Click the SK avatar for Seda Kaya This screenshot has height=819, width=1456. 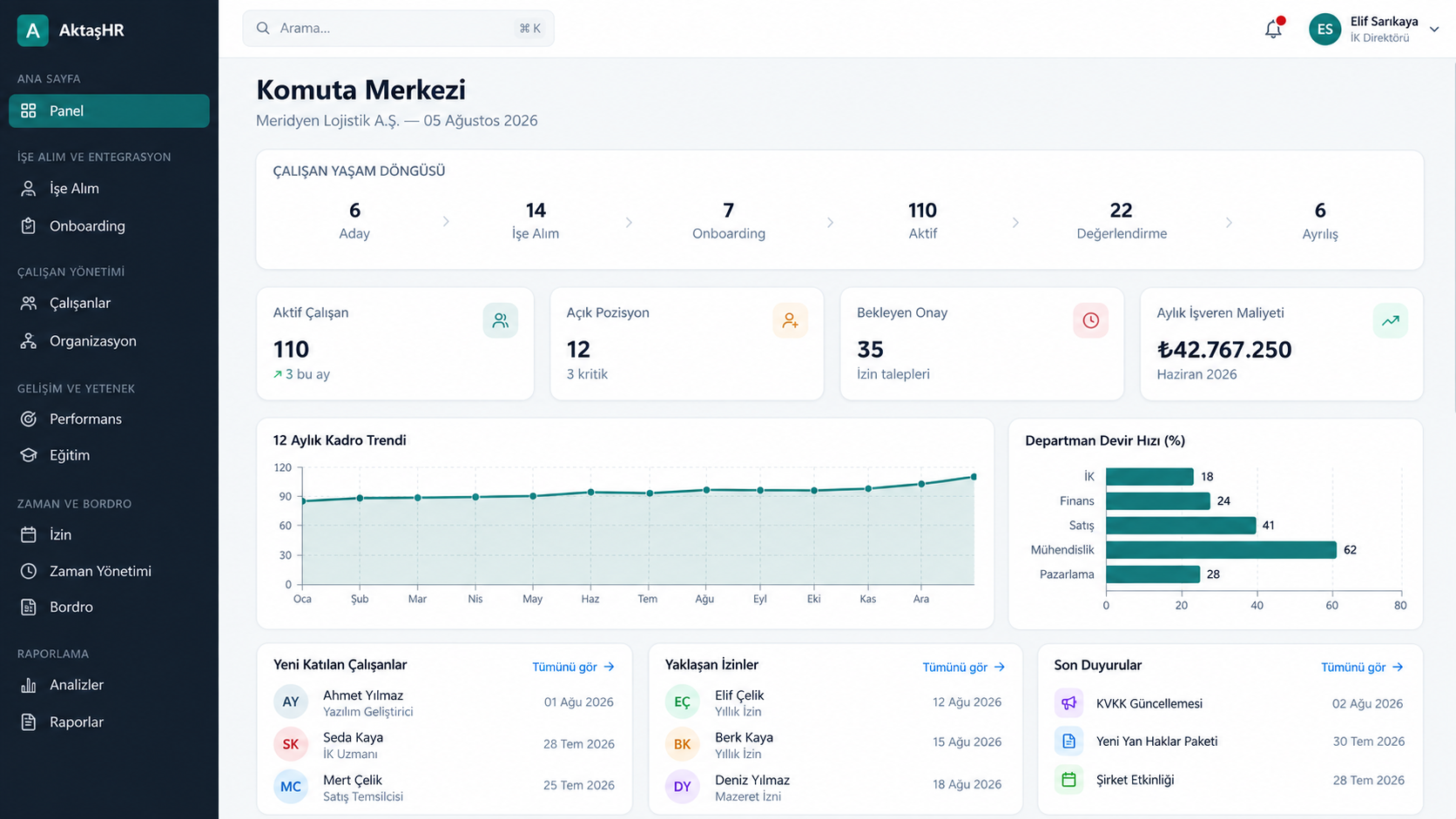291,744
